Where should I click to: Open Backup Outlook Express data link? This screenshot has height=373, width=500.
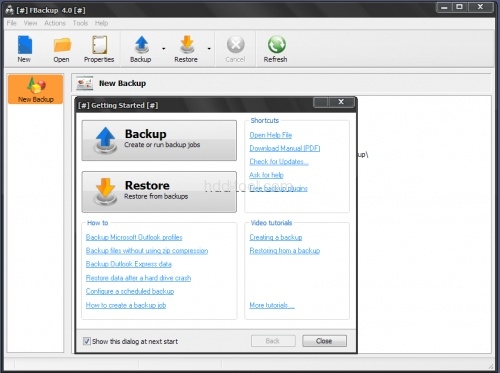click(129, 264)
